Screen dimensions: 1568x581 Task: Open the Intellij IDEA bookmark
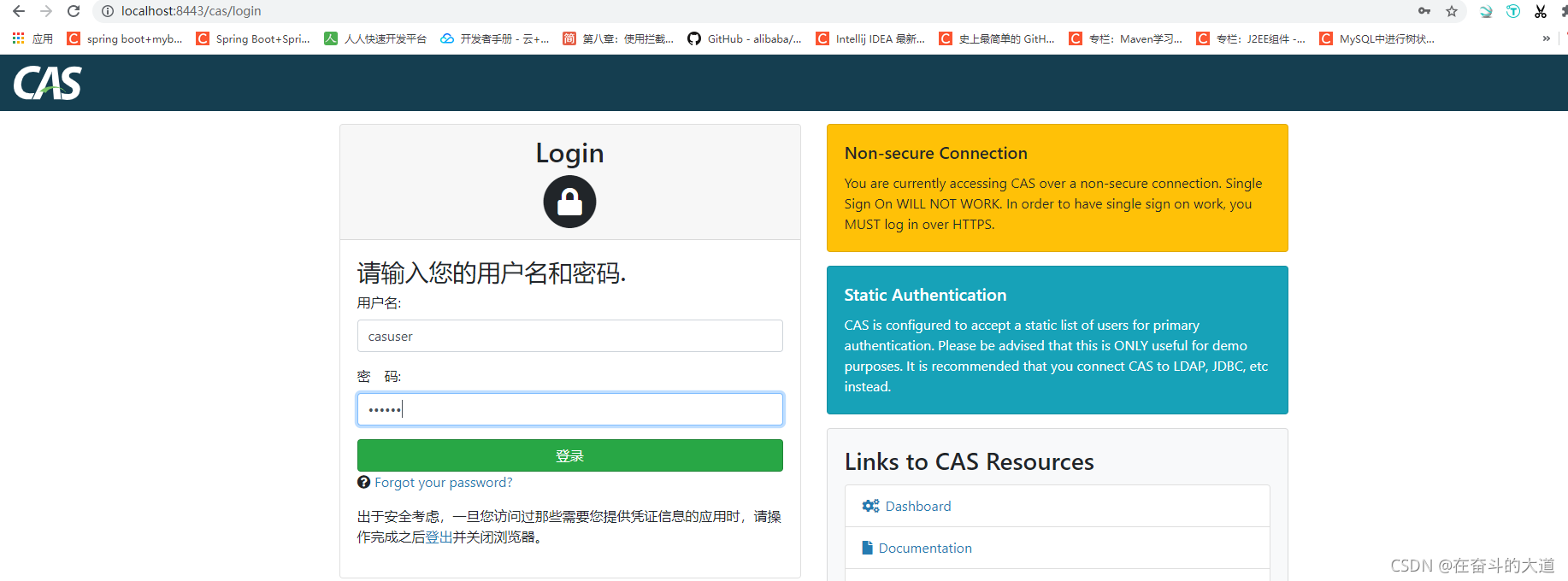(x=870, y=38)
